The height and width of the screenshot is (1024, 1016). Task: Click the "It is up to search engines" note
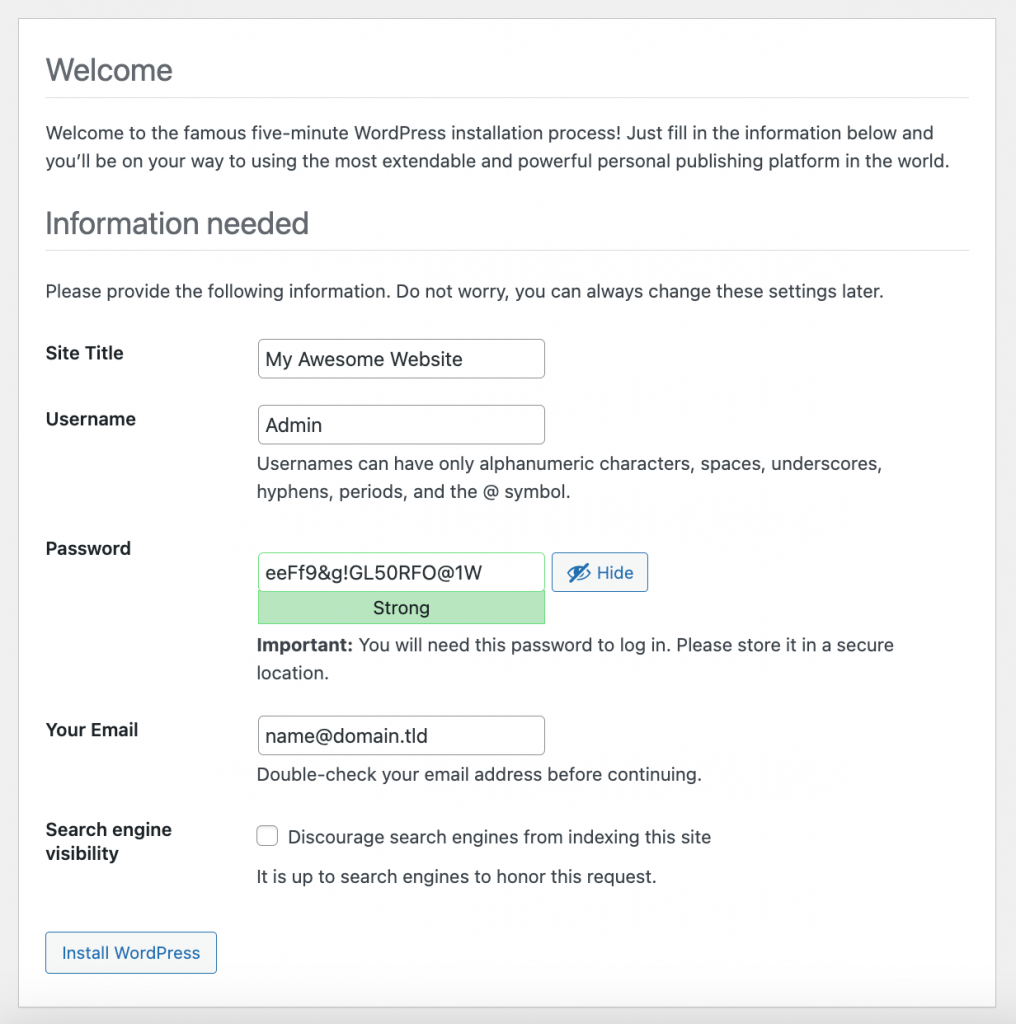point(456,877)
